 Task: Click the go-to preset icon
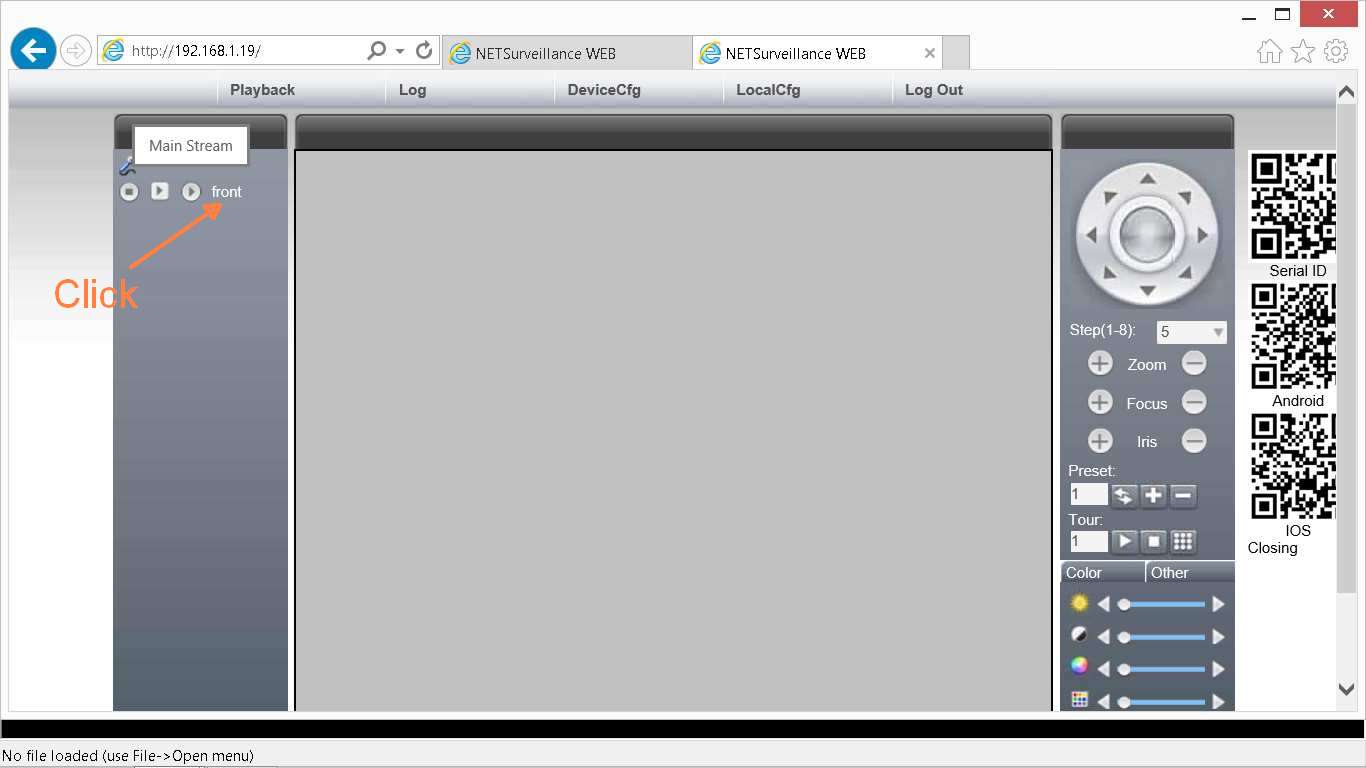pyautogui.click(x=1124, y=495)
